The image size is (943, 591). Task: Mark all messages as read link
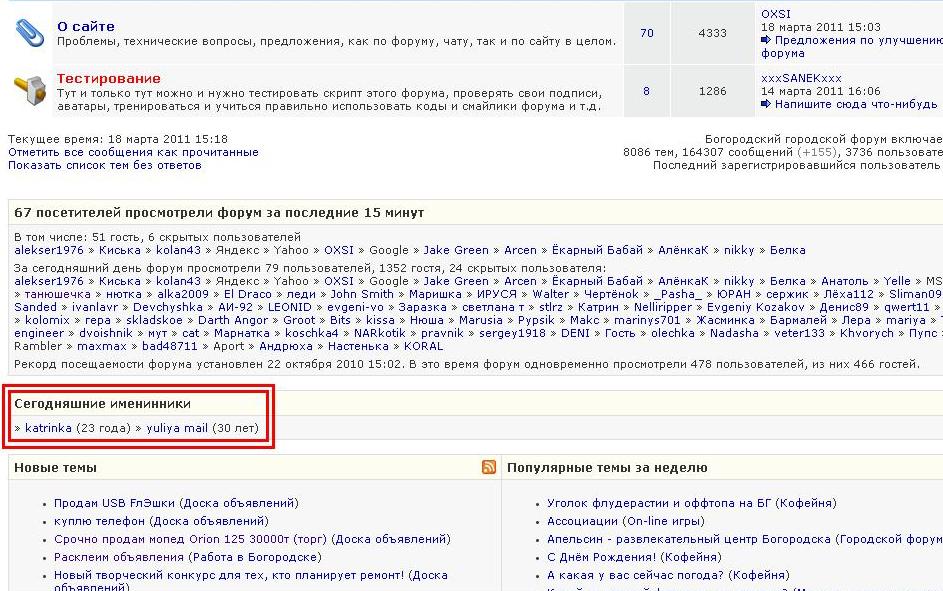(x=133, y=152)
